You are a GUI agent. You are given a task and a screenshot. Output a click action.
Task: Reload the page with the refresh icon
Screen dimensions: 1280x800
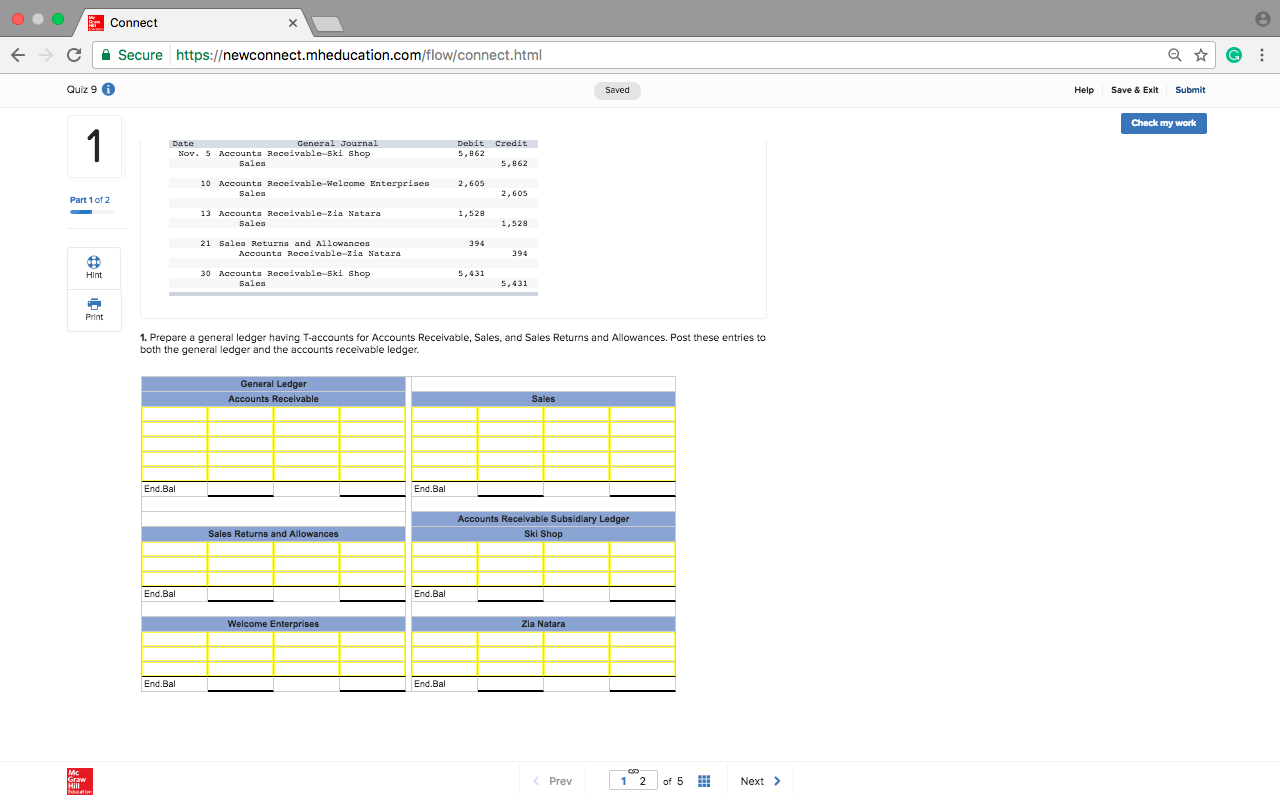pos(73,55)
